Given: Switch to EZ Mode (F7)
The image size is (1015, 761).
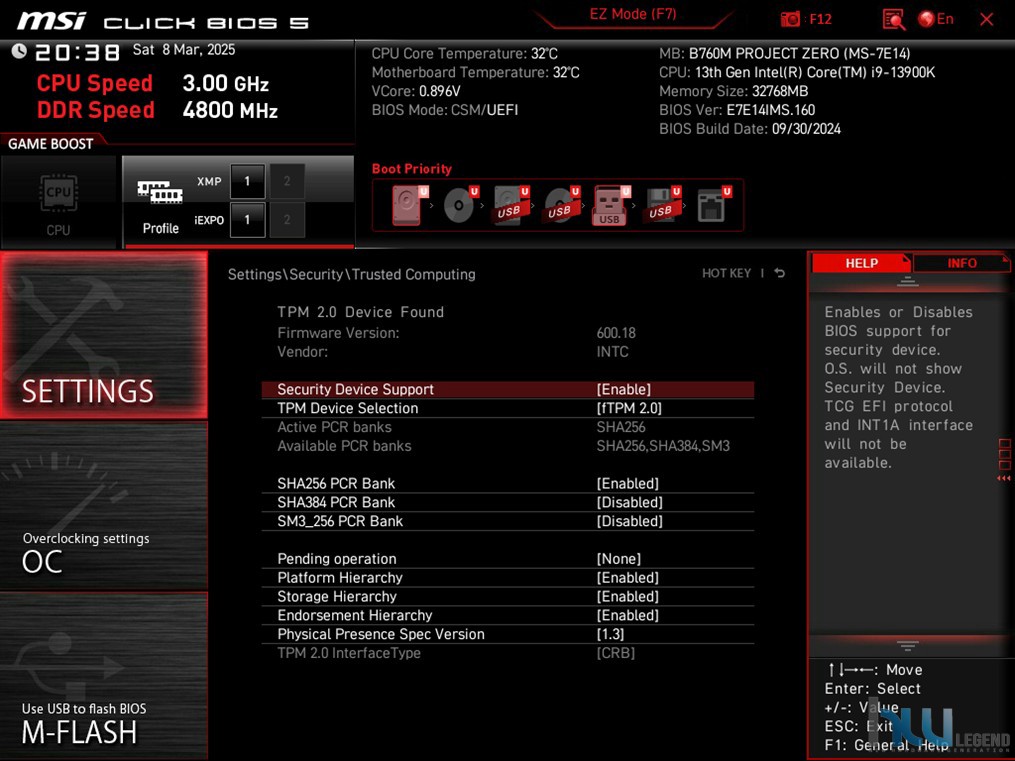Looking at the screenshot, I should point(632,14).
